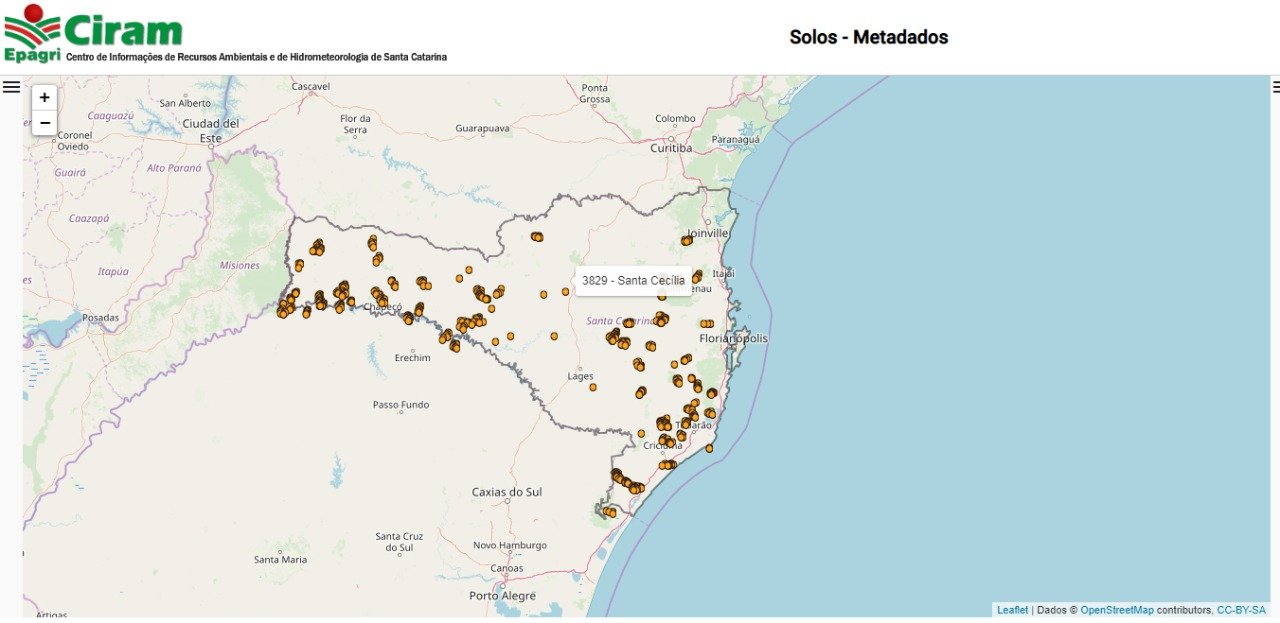Viewport: 1280px width, 623px height.
Task: Click the Caazapá region label
Action: click(x=89, y=218)
